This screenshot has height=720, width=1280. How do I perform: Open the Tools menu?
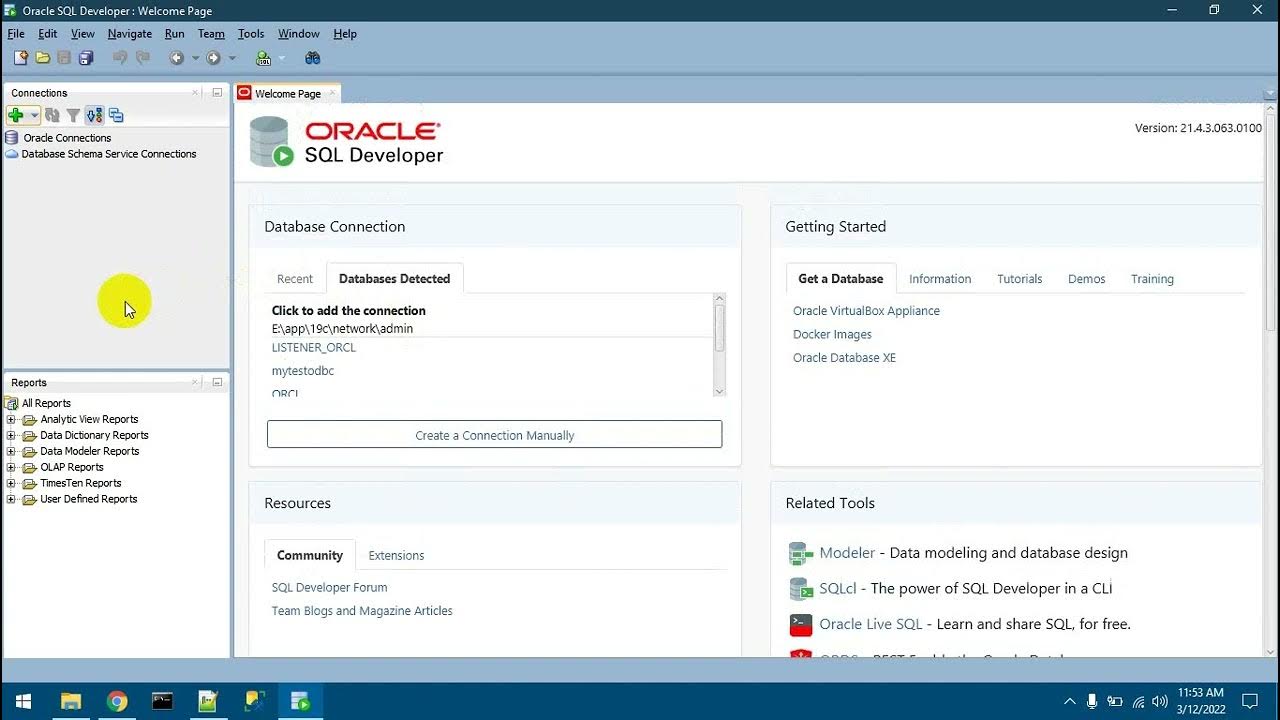click(x=251, y=33)
